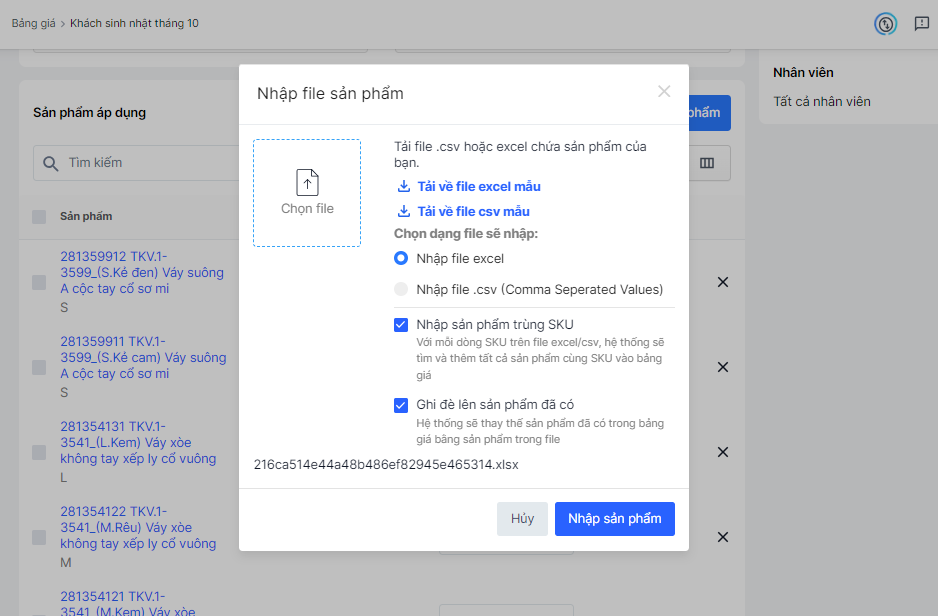Remove product 281354131 with its X icon
The width and height of the screenshot is (938, 616).
point(723,452)
